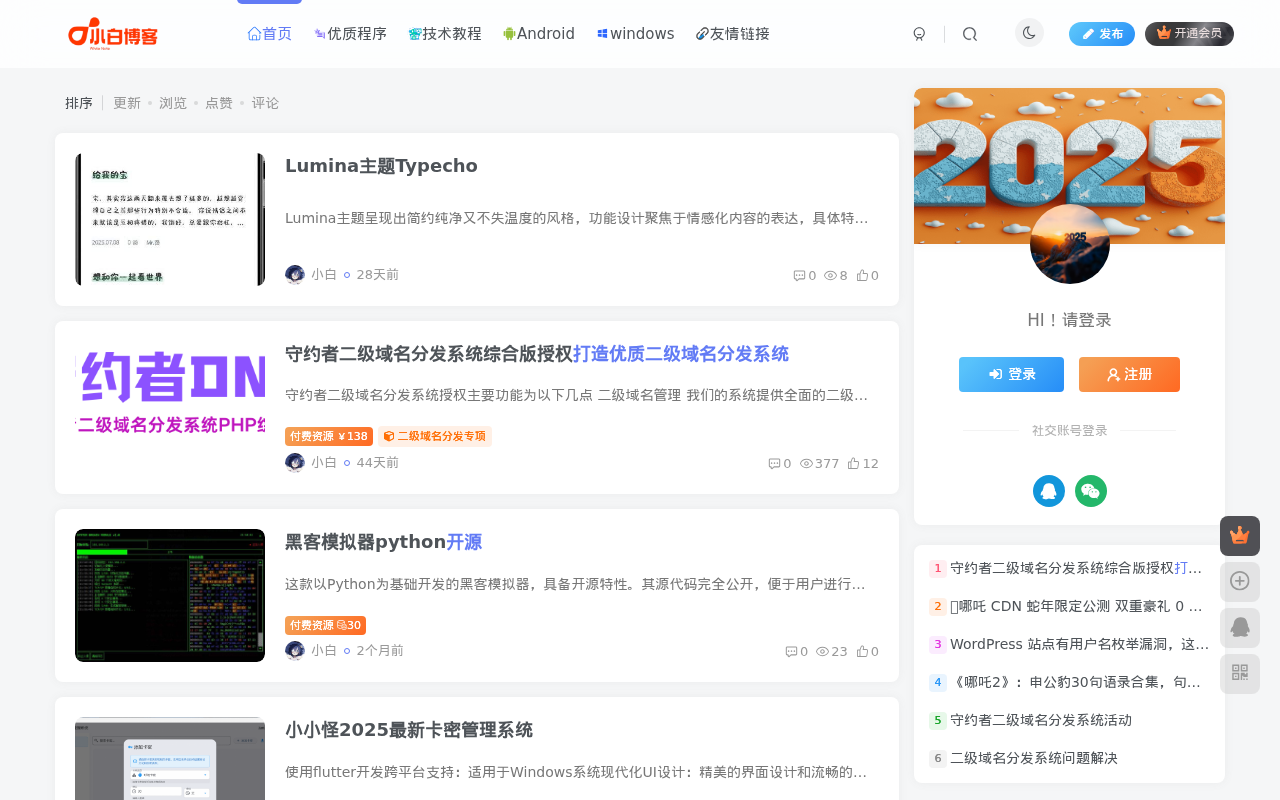Log in with the WeChat icon

point(1090,491)
